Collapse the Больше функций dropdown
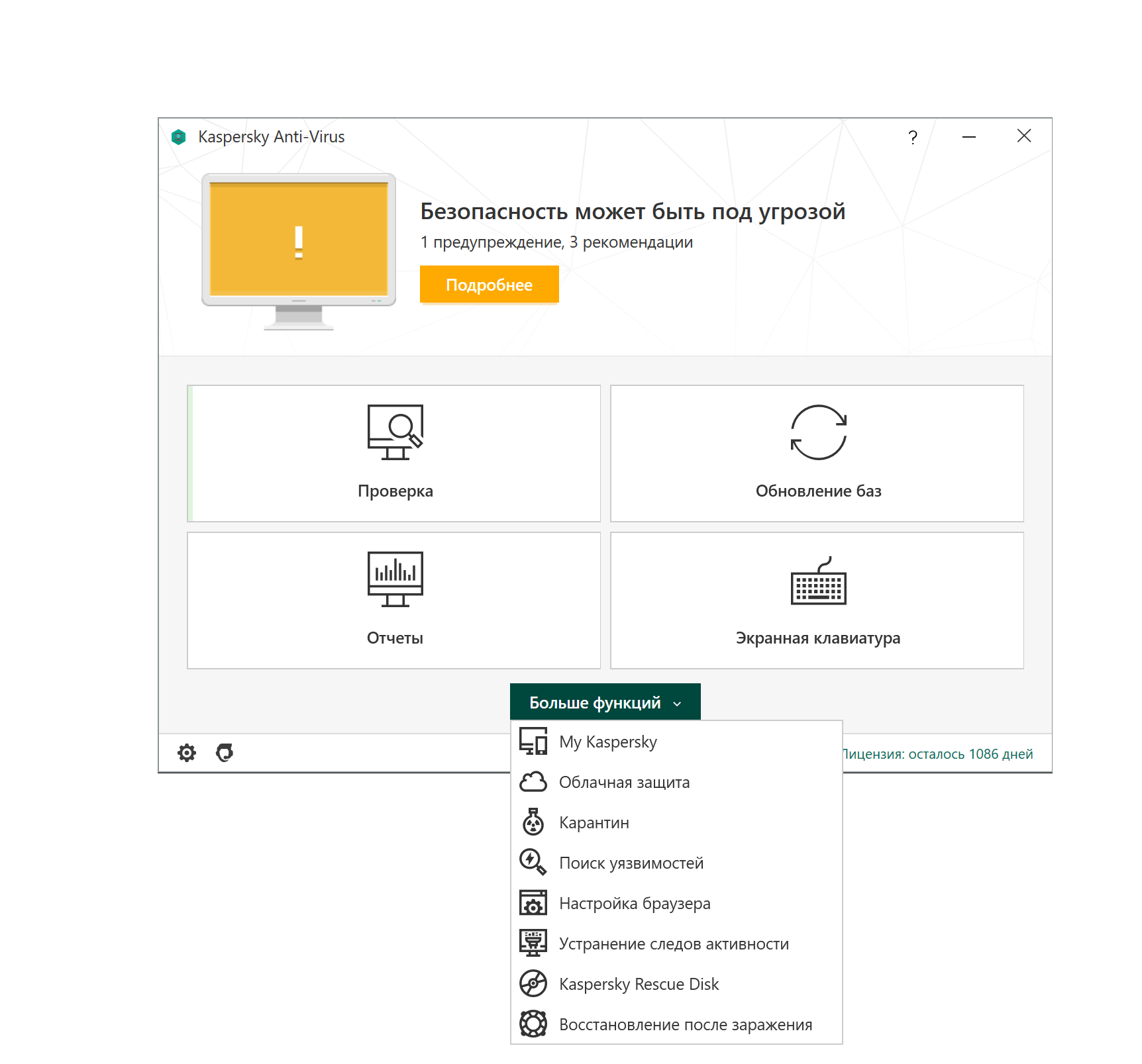The image size is (1142, 1064). [605, 702]
